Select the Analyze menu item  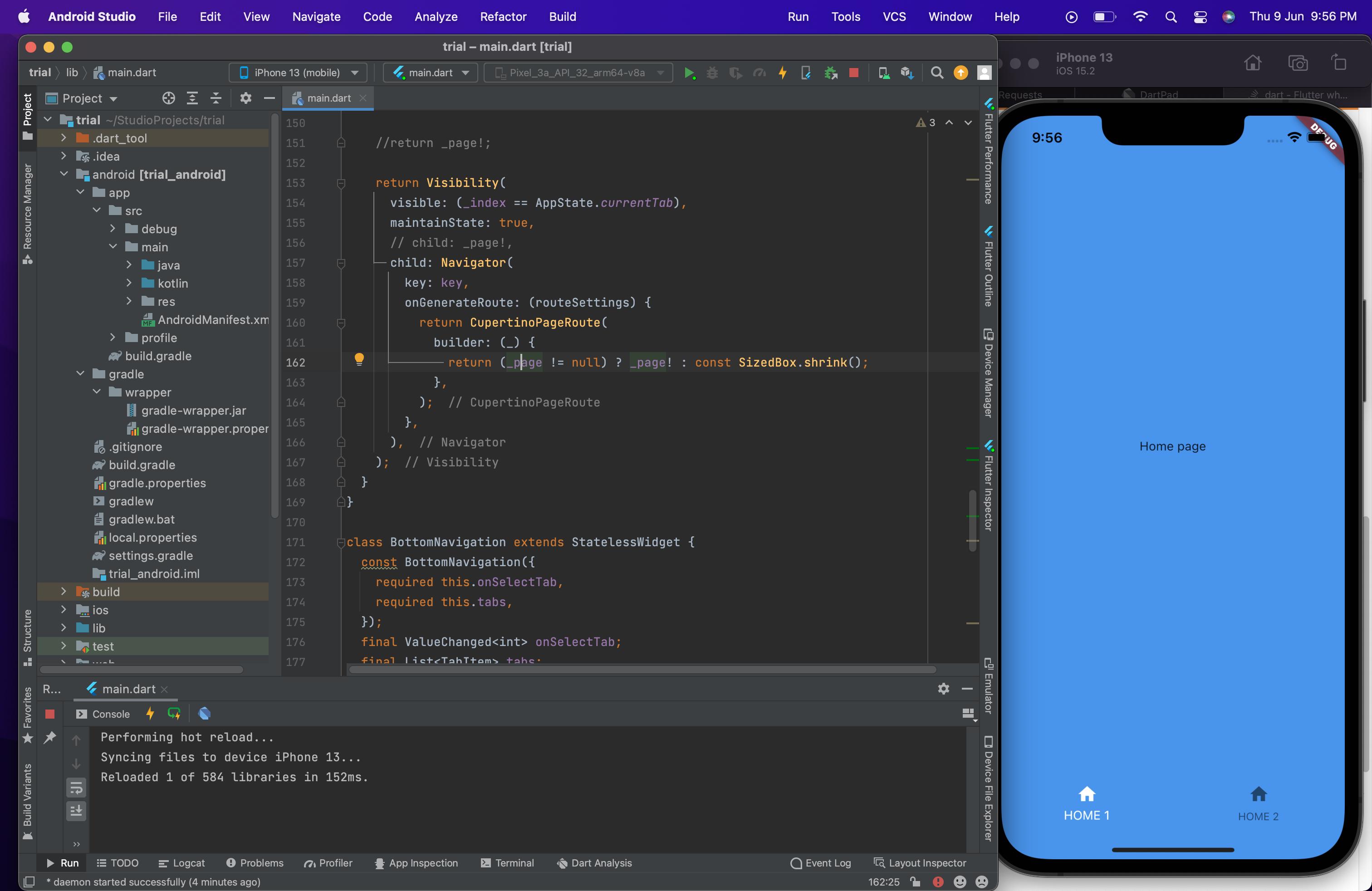click(x=436, y=16)
